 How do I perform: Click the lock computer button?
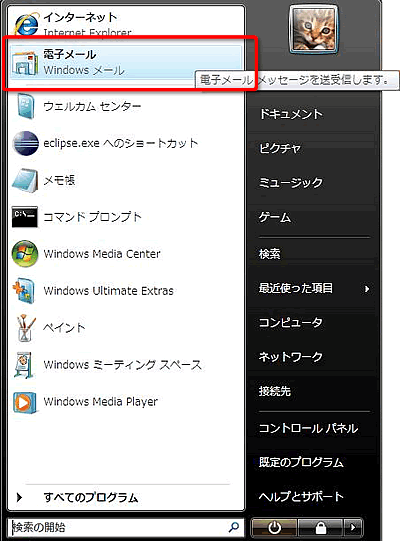click(321, 527)
